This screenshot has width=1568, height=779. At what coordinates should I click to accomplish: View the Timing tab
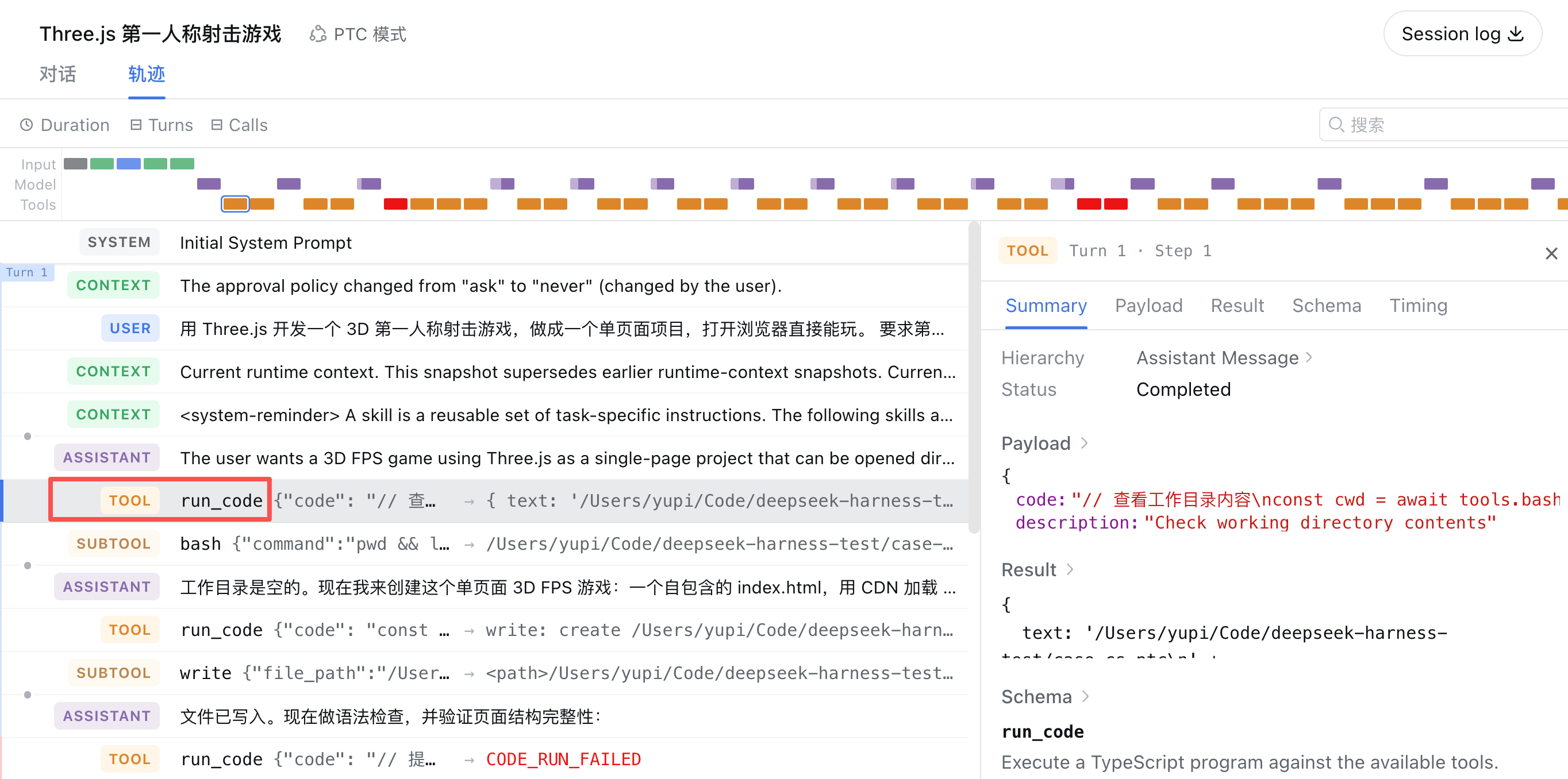pos(1418,306)
